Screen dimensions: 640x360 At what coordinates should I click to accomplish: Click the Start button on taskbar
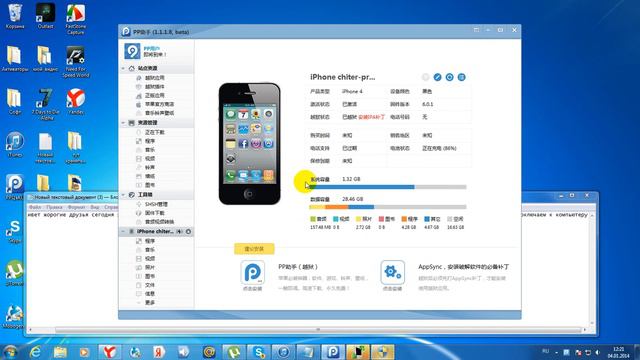(10, 352)
